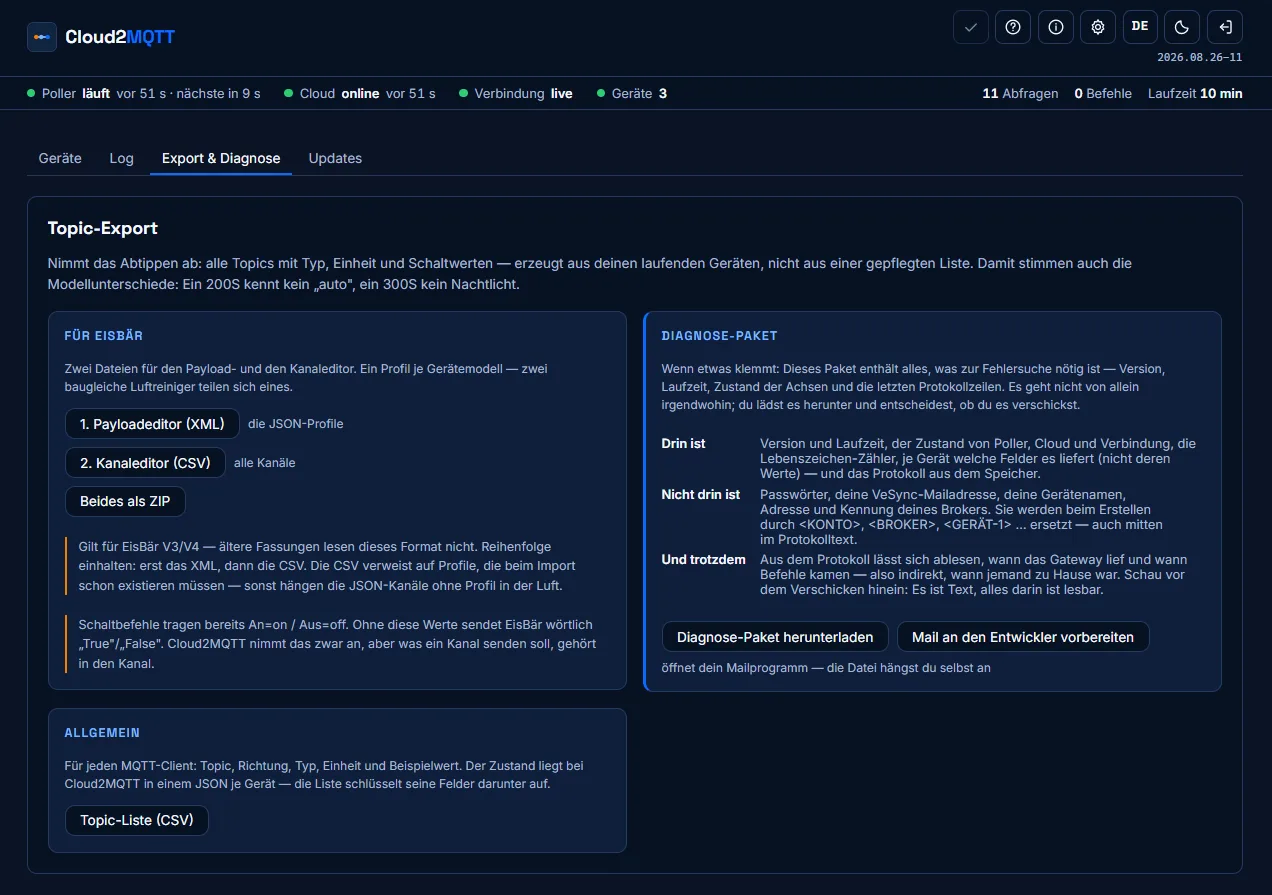Click the Nicht drin ist label
Viewport: 1272px width, 895px height.
click(701, 494)
